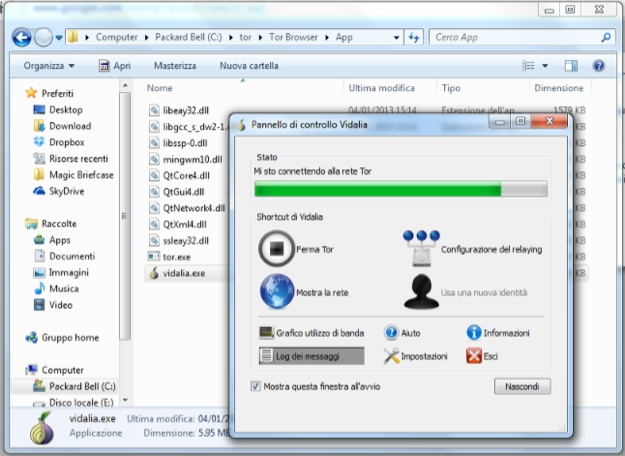Image resolution: width=625 pixels, height=456 pixels.
Task: Click the Tor connection progress bar
Action: pos(400,189)
